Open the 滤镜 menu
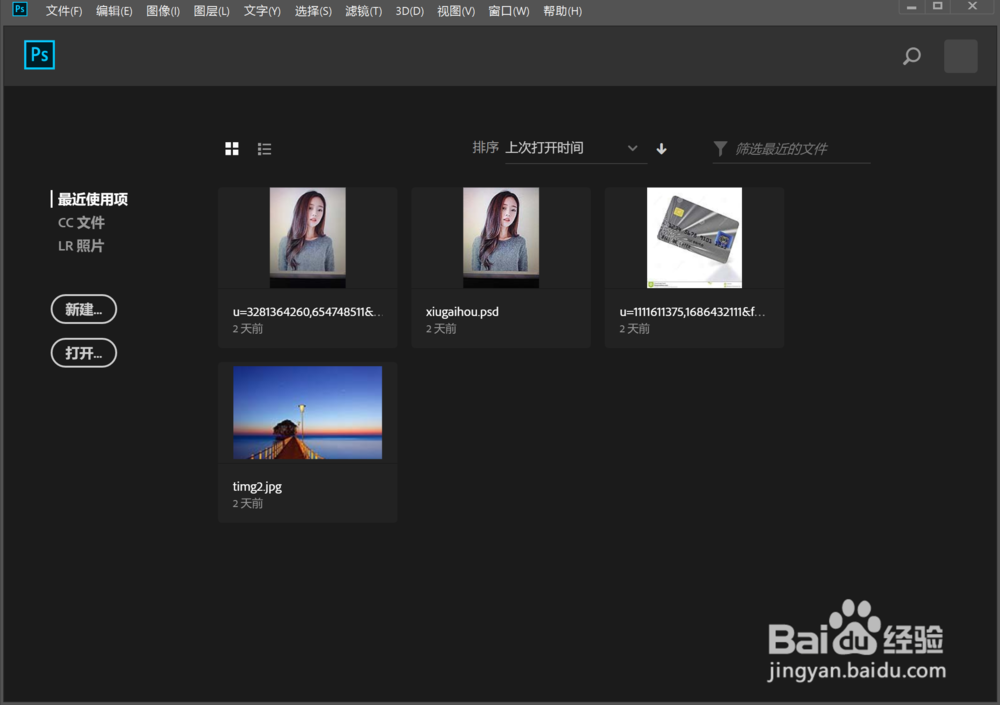Image resolution: width=1000 pixels, height=705 pixels. (364, 11)
